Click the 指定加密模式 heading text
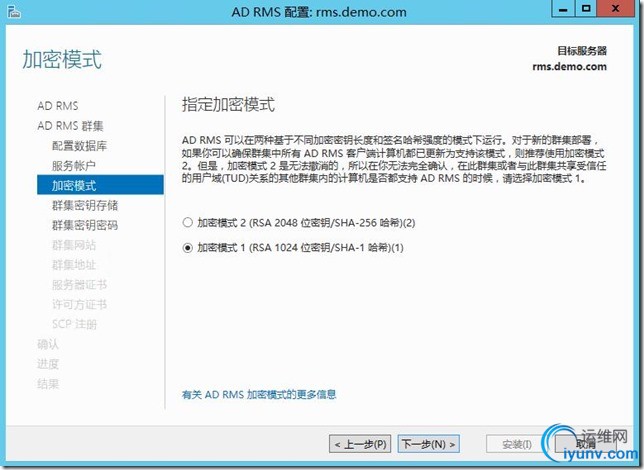Screen dimensions: 644x470 [x=228, y=104]
